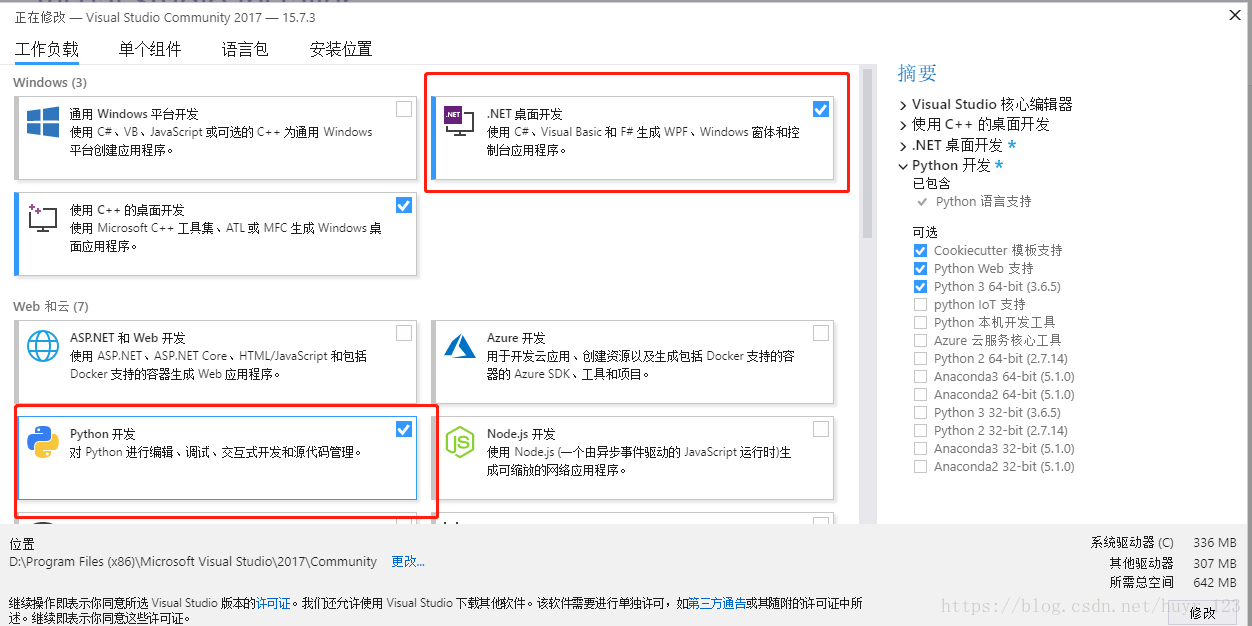This screenshot has height=626, width=1252.
Task: Click the install path text D:\Program Files (x86)
Action: (x=193, y=561)
